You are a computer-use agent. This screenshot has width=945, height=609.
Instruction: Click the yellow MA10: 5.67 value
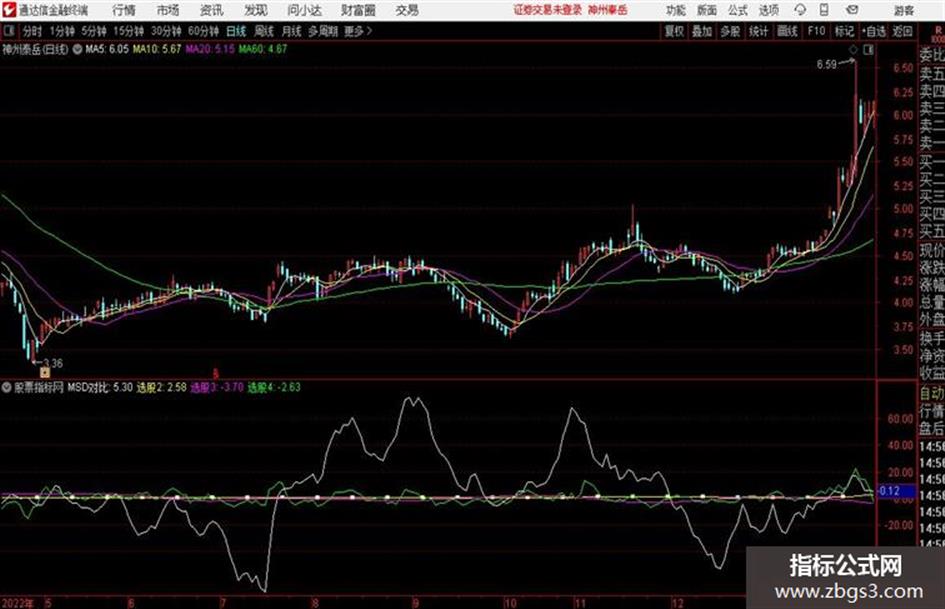157,49
